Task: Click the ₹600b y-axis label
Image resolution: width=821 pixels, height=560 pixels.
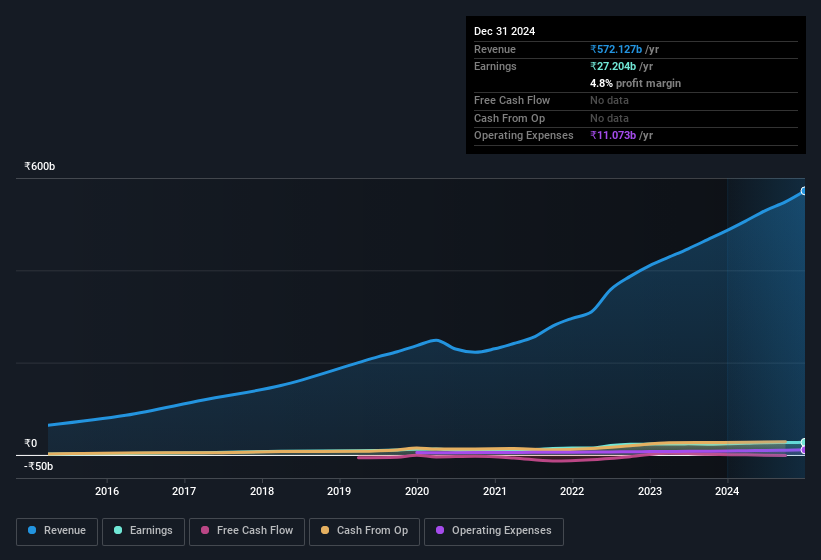Action: pos(39,166)
